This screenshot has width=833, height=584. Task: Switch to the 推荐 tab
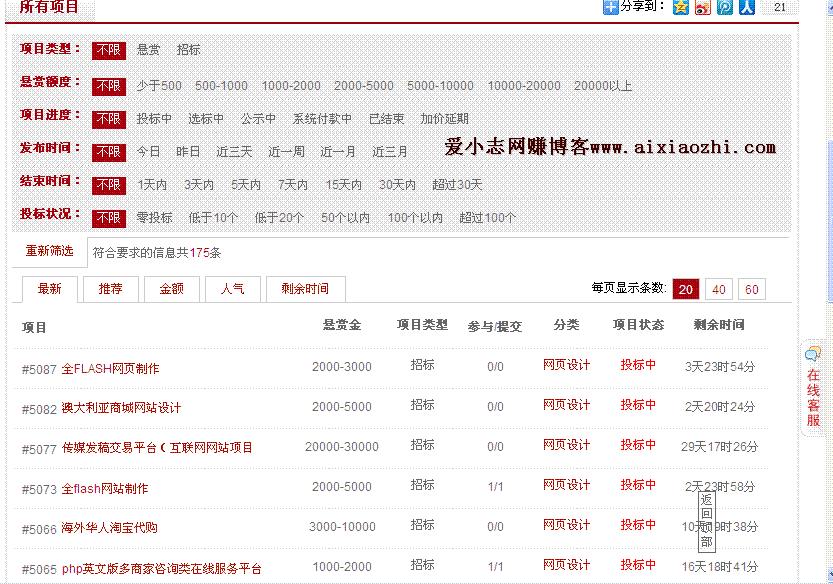110,289
